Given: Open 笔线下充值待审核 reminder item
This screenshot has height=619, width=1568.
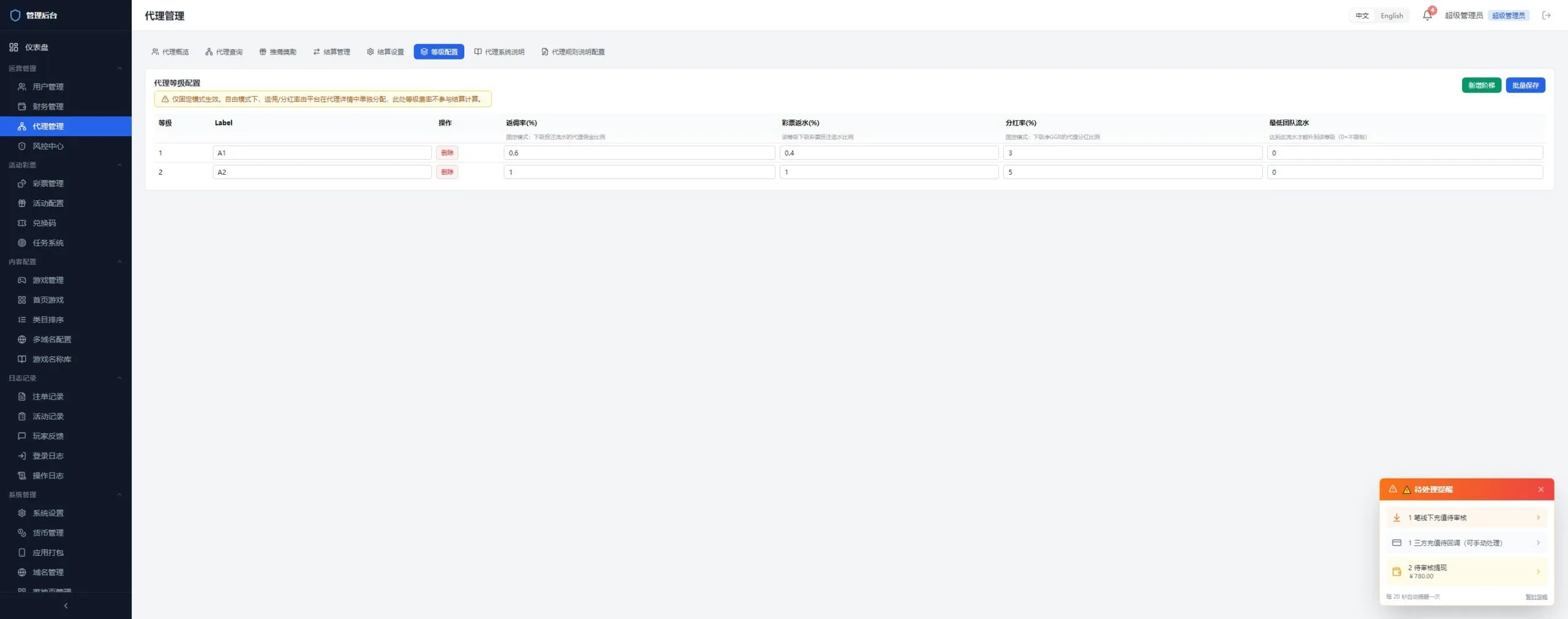Looking at the screenshot, I should [x=1466, y=518].
